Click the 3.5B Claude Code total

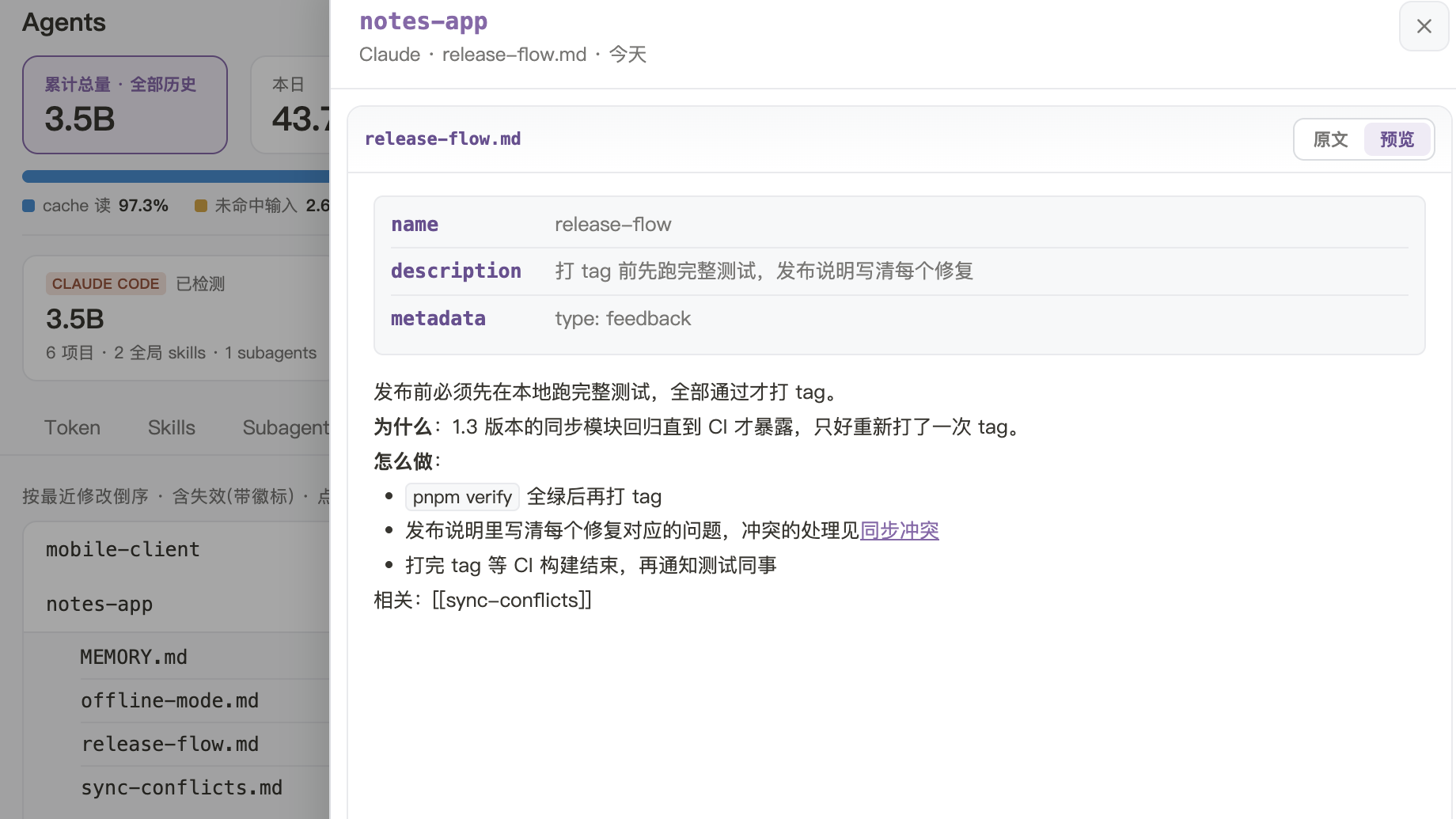coord(75,319)
